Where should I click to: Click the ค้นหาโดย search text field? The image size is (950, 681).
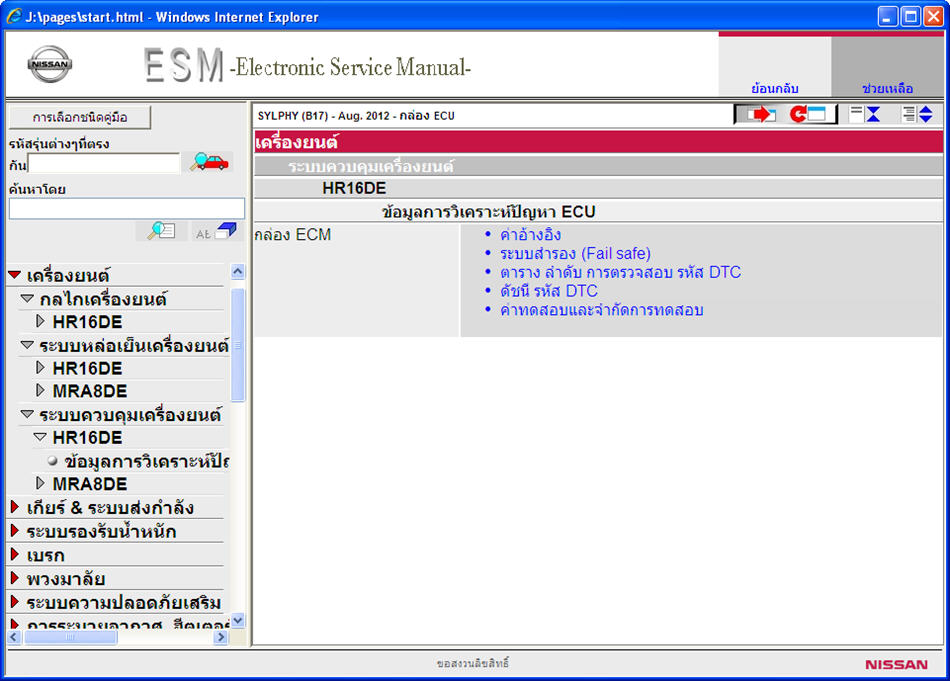127,208
